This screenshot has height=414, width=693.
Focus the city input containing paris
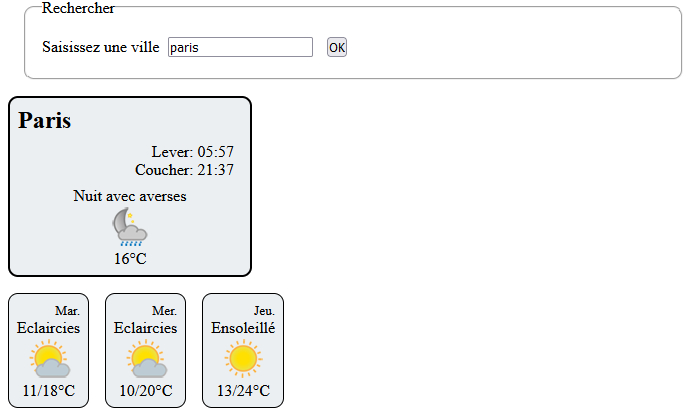point(240,47)
